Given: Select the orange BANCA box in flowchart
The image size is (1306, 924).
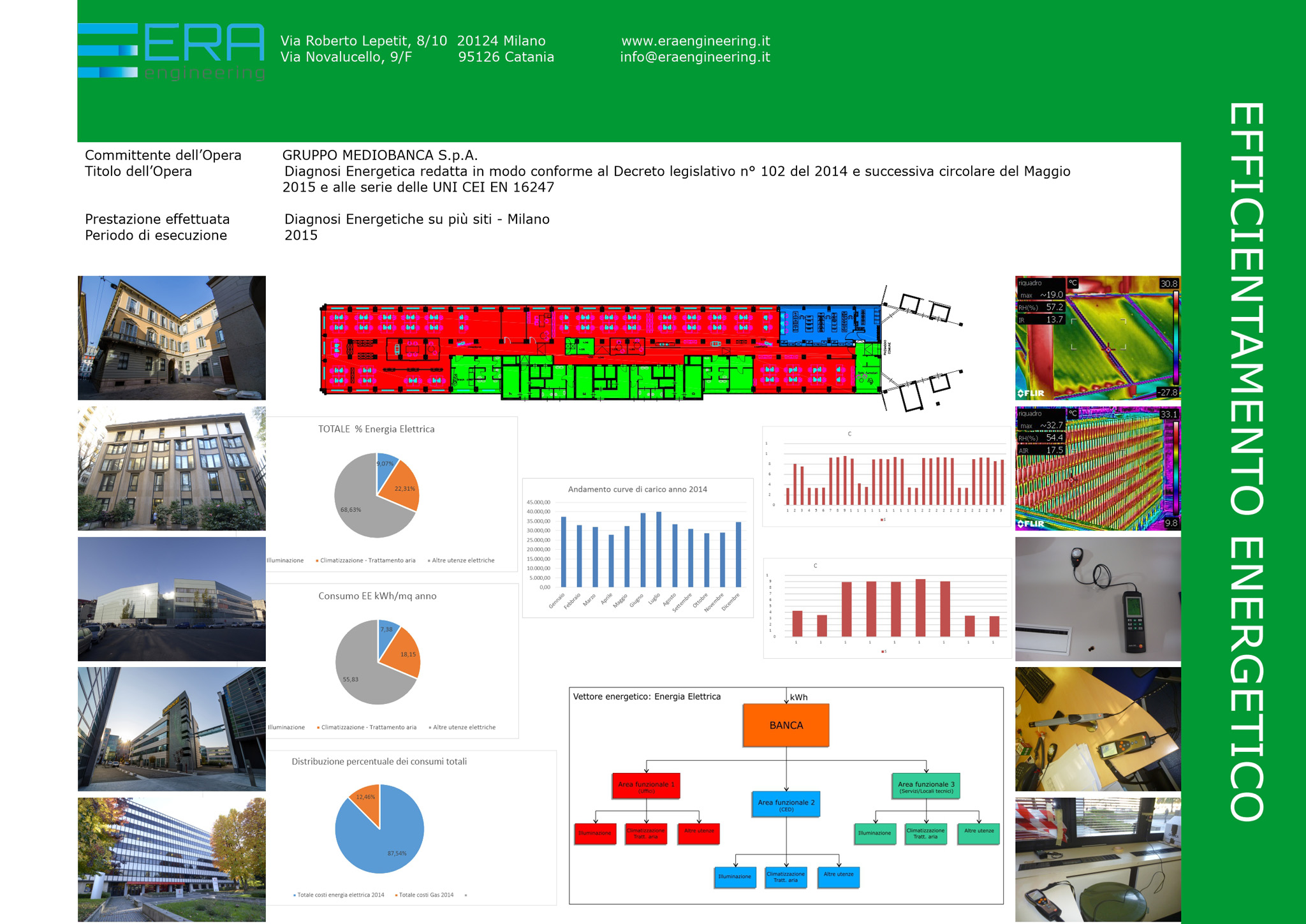Looking at the screenshot, I should [x=786, y=725].
